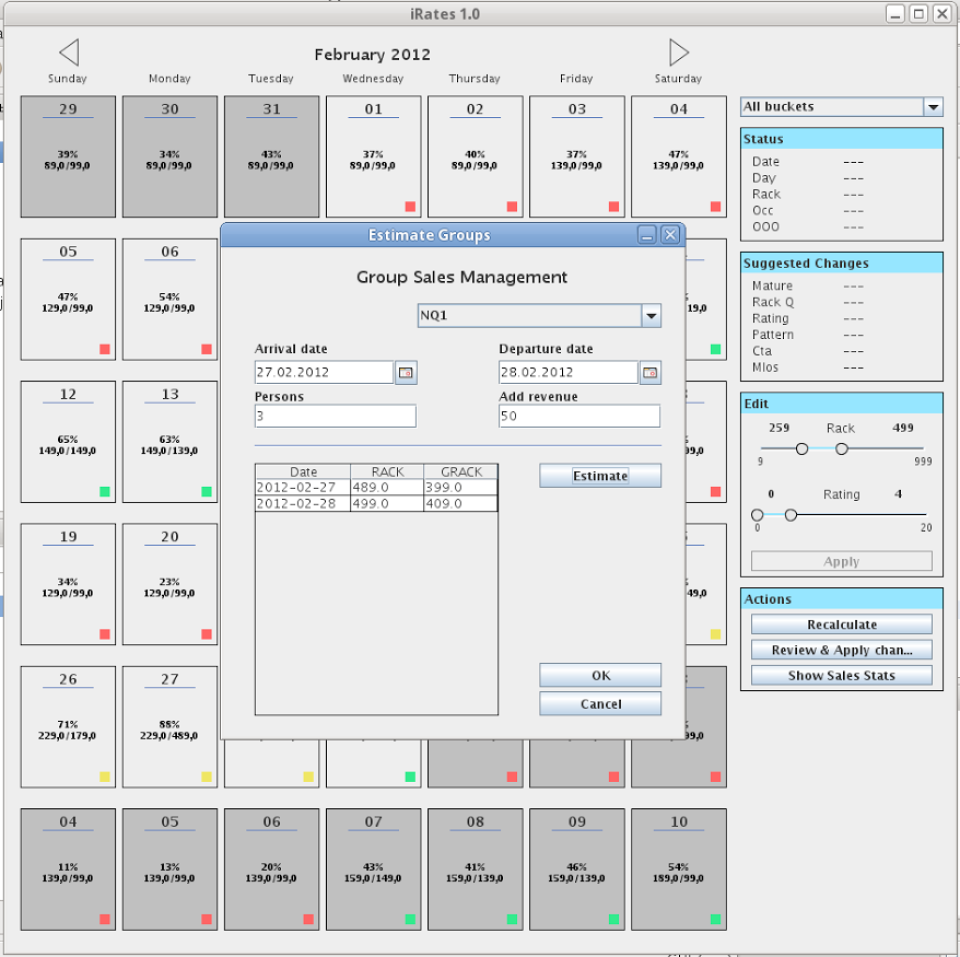Select calendar day 30 January cell
This screenshot has height=957, width=960.
(x=170, y=157)
